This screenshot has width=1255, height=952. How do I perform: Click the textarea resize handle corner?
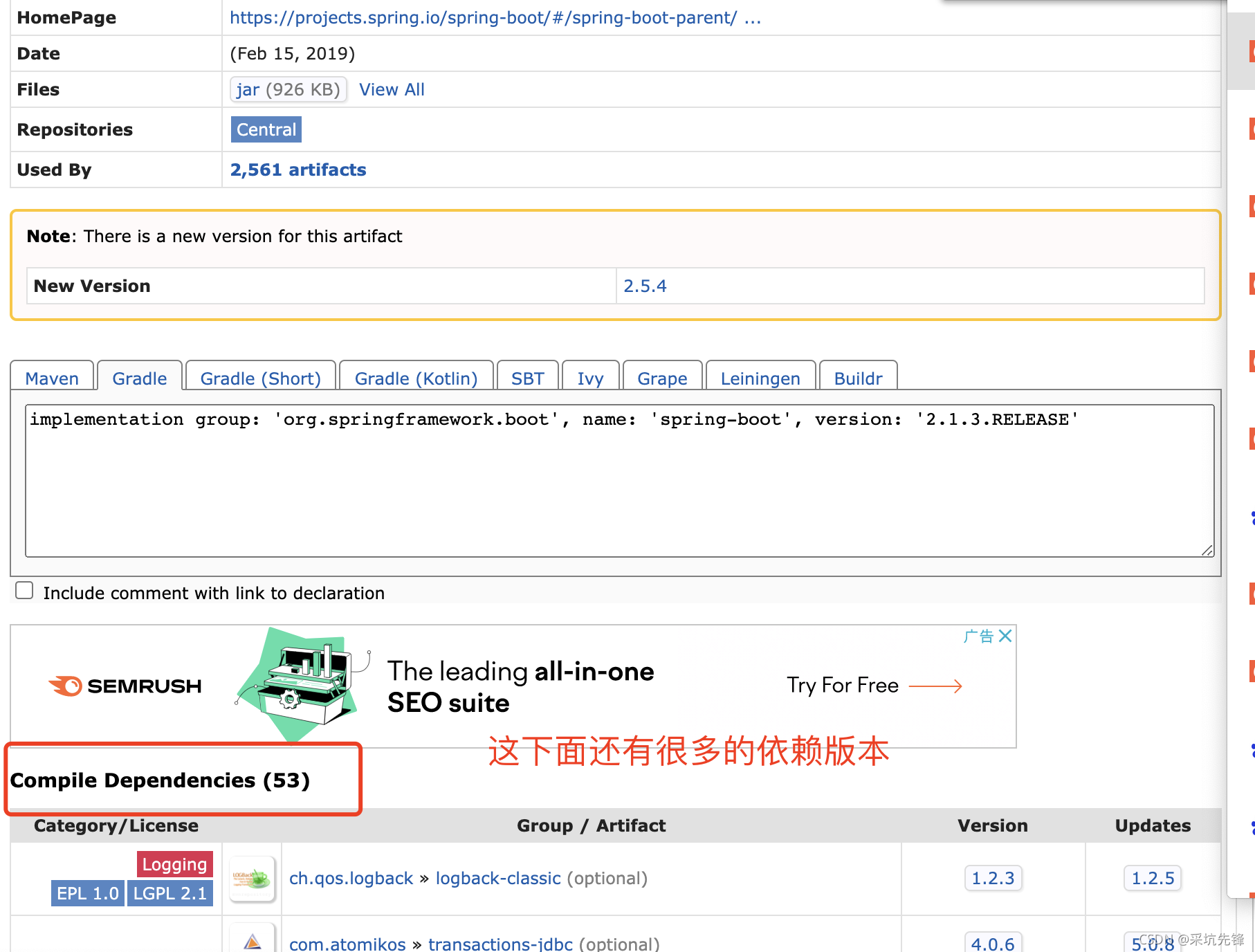point(1207,550)
